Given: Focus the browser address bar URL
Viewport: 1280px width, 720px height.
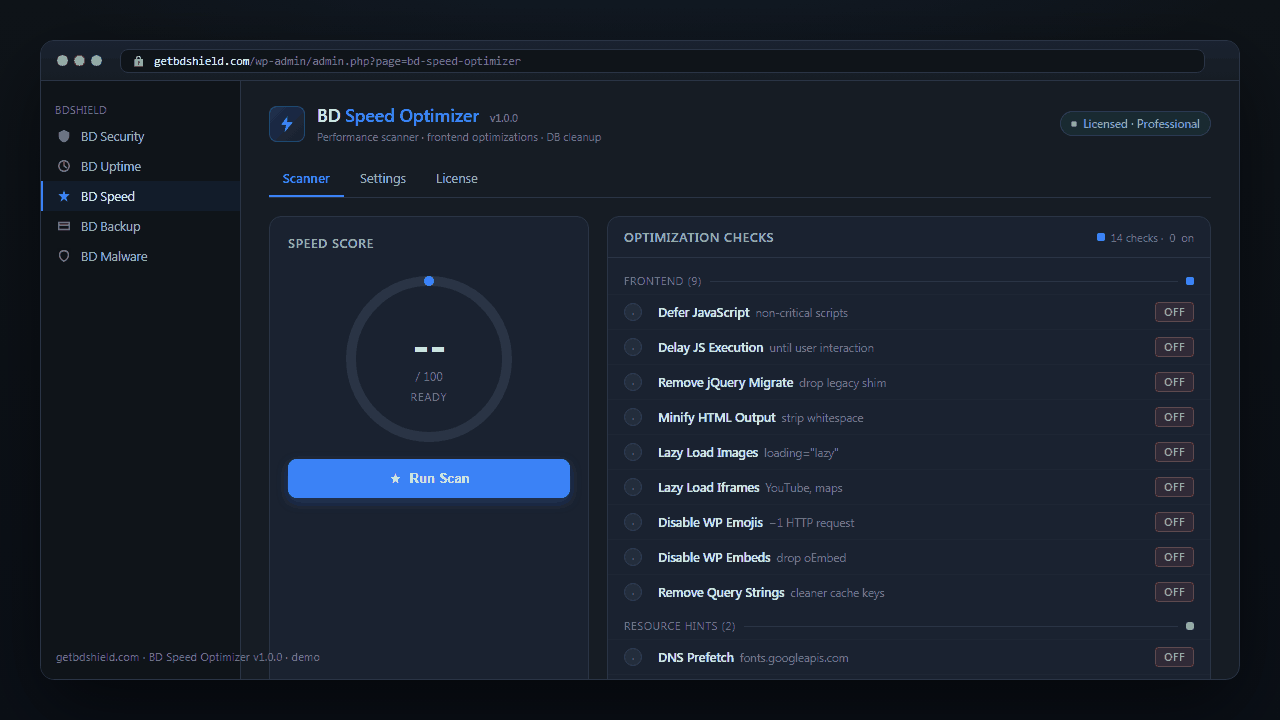Looking at the screenshot, I should [x=662, y=61].
